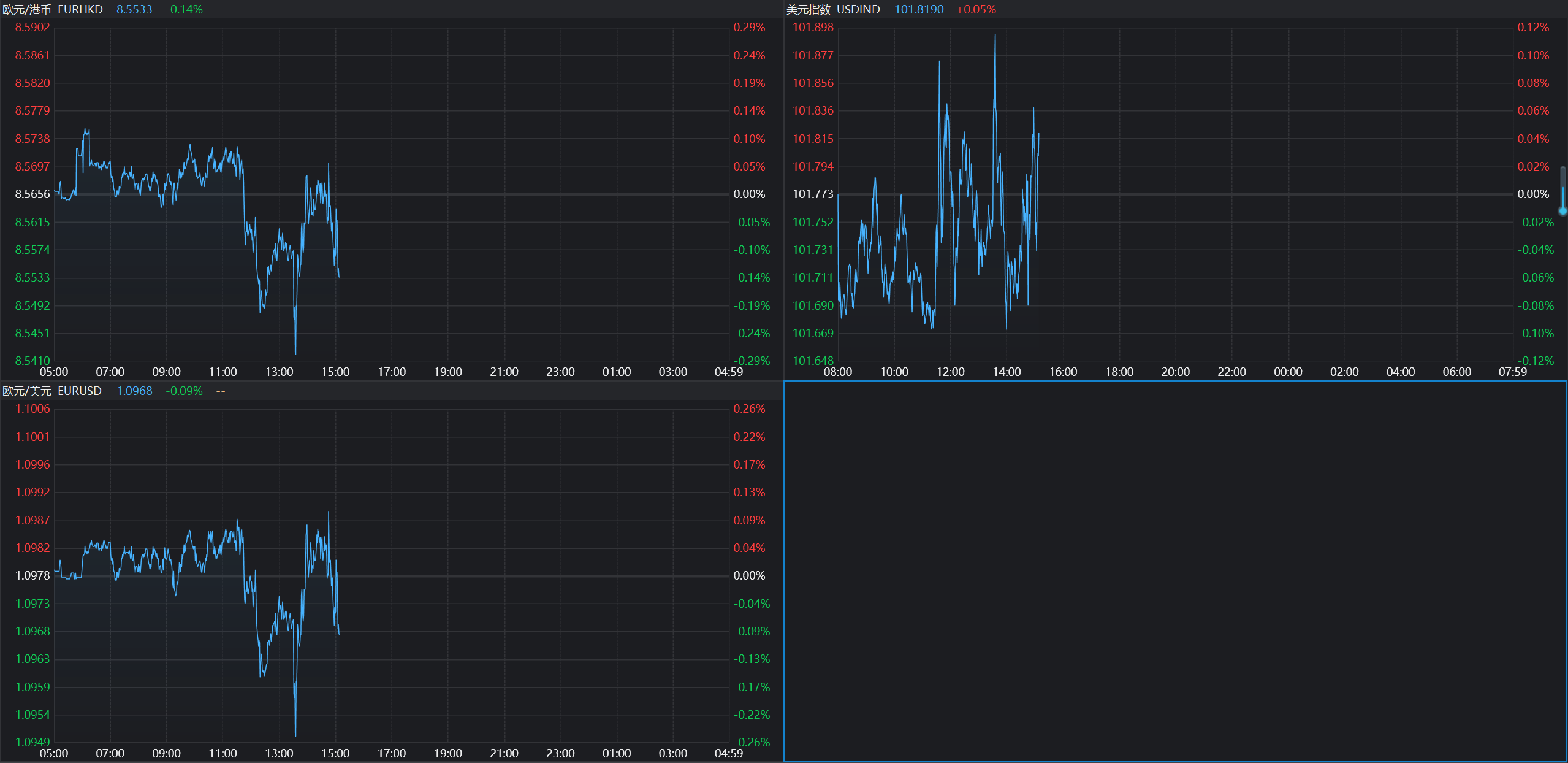Viewport: 1568px width, 763px height.
Task: Click the 0.26% percent label in EURUSD
Action: [749, 409]
